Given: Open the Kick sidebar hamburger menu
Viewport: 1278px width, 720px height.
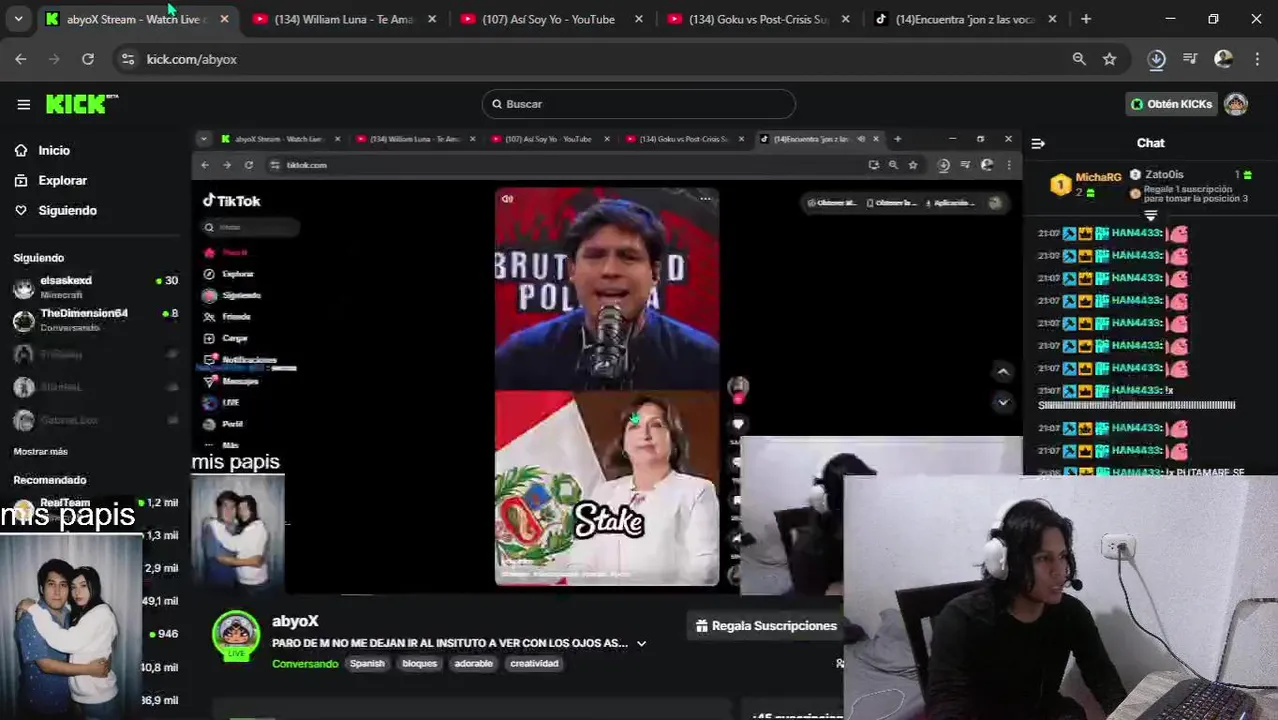Looking at the screenshot, I should pos(23,104).
